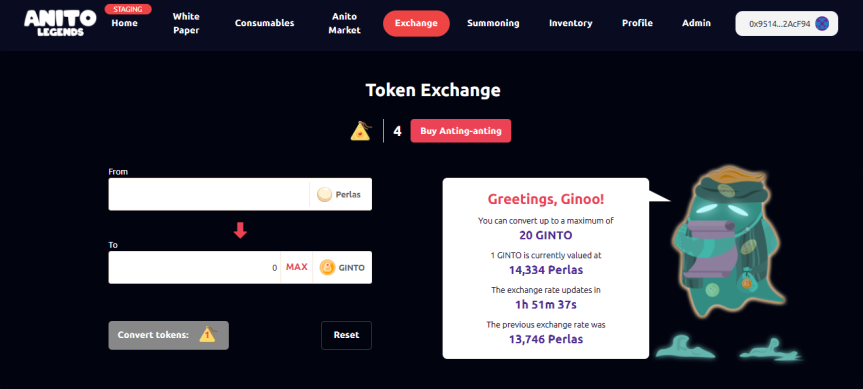Open the Home page

coord(124,23)
